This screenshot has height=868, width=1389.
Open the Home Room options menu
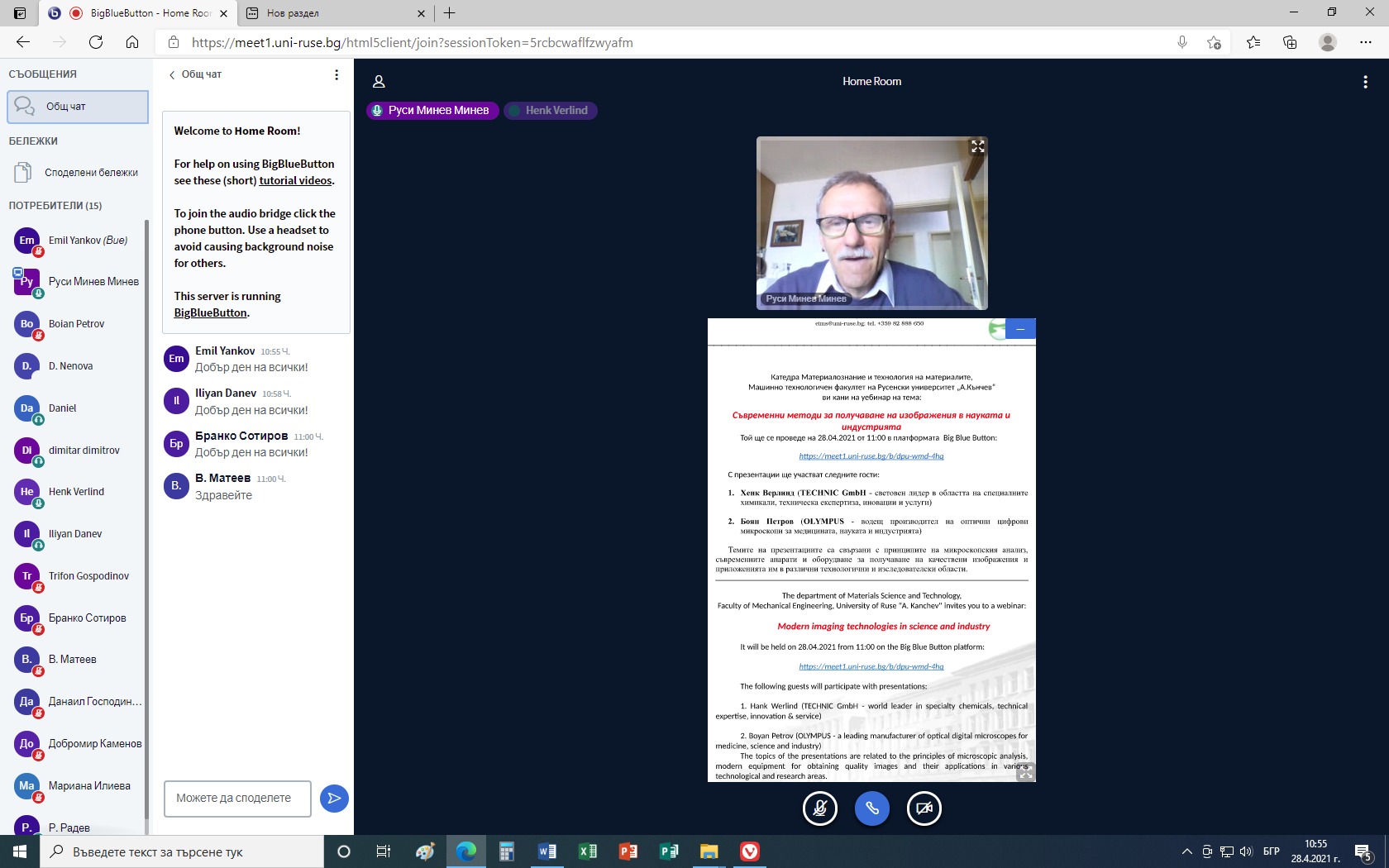(x=1365, y=82)
